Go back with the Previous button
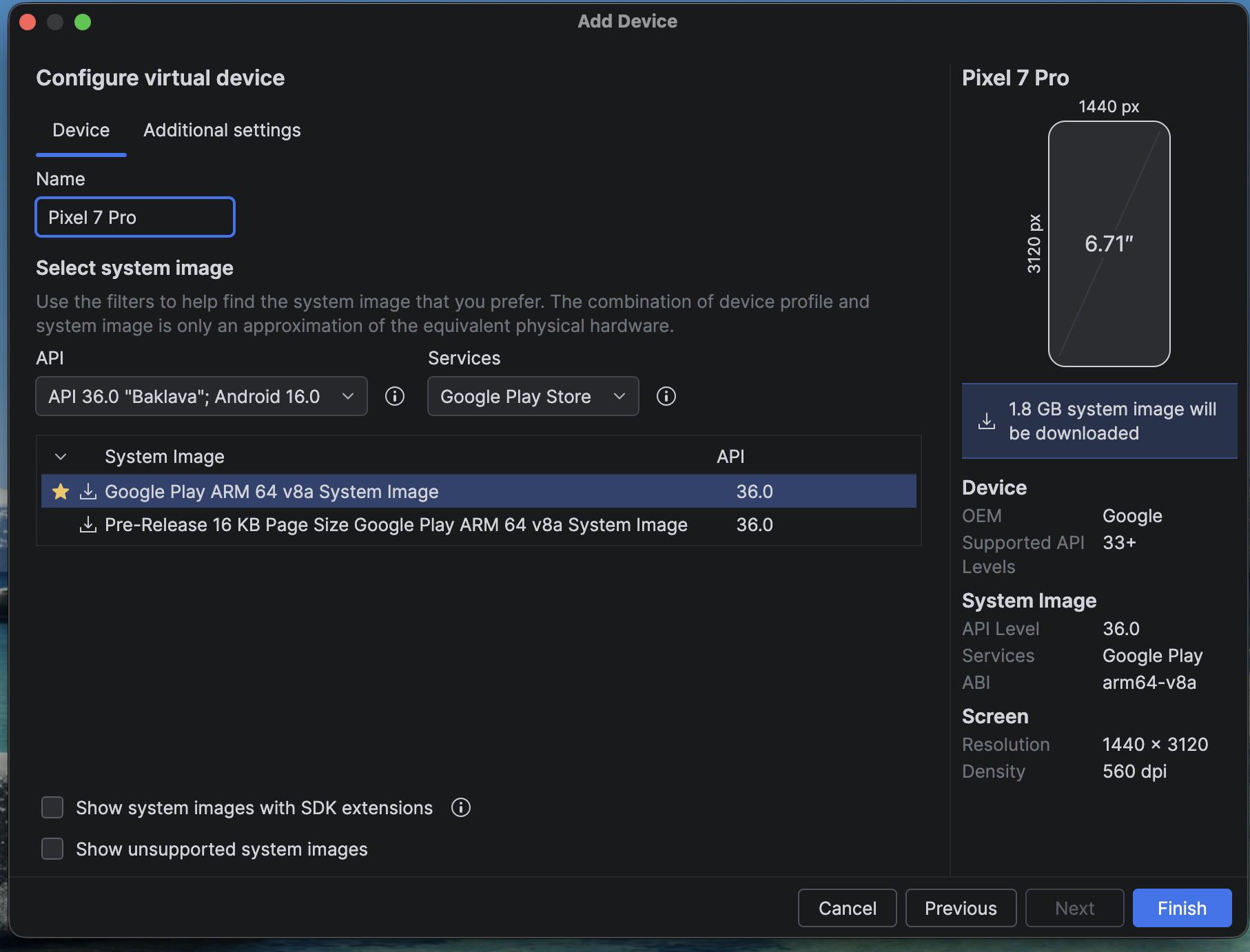The height and width of the screenshot is (952, 1250). tap(961, 908)
